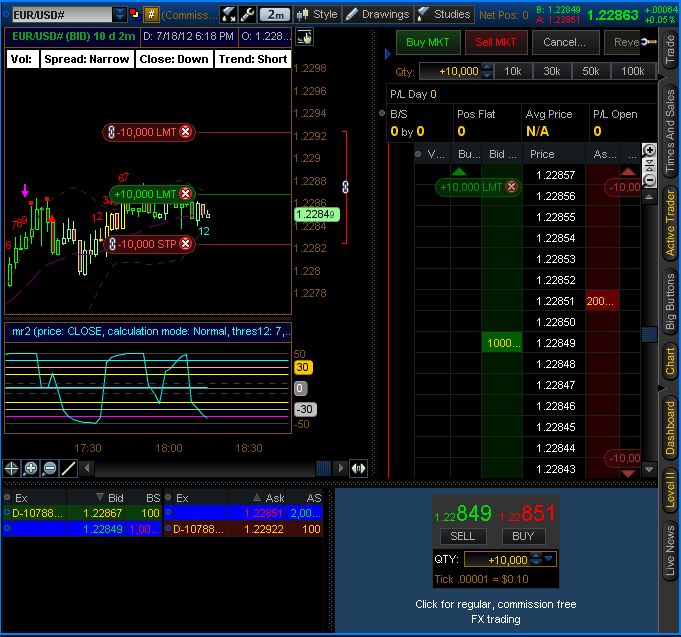The image size is (681, 637).
Task: Open the Big Buttons side tab
Action: coord(670,301)
